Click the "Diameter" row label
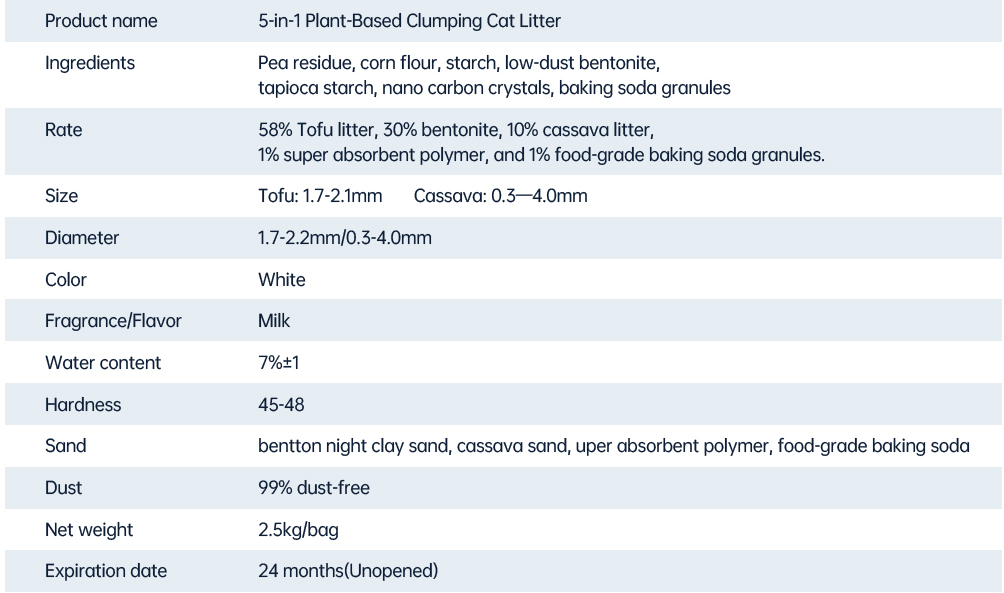 82,238
